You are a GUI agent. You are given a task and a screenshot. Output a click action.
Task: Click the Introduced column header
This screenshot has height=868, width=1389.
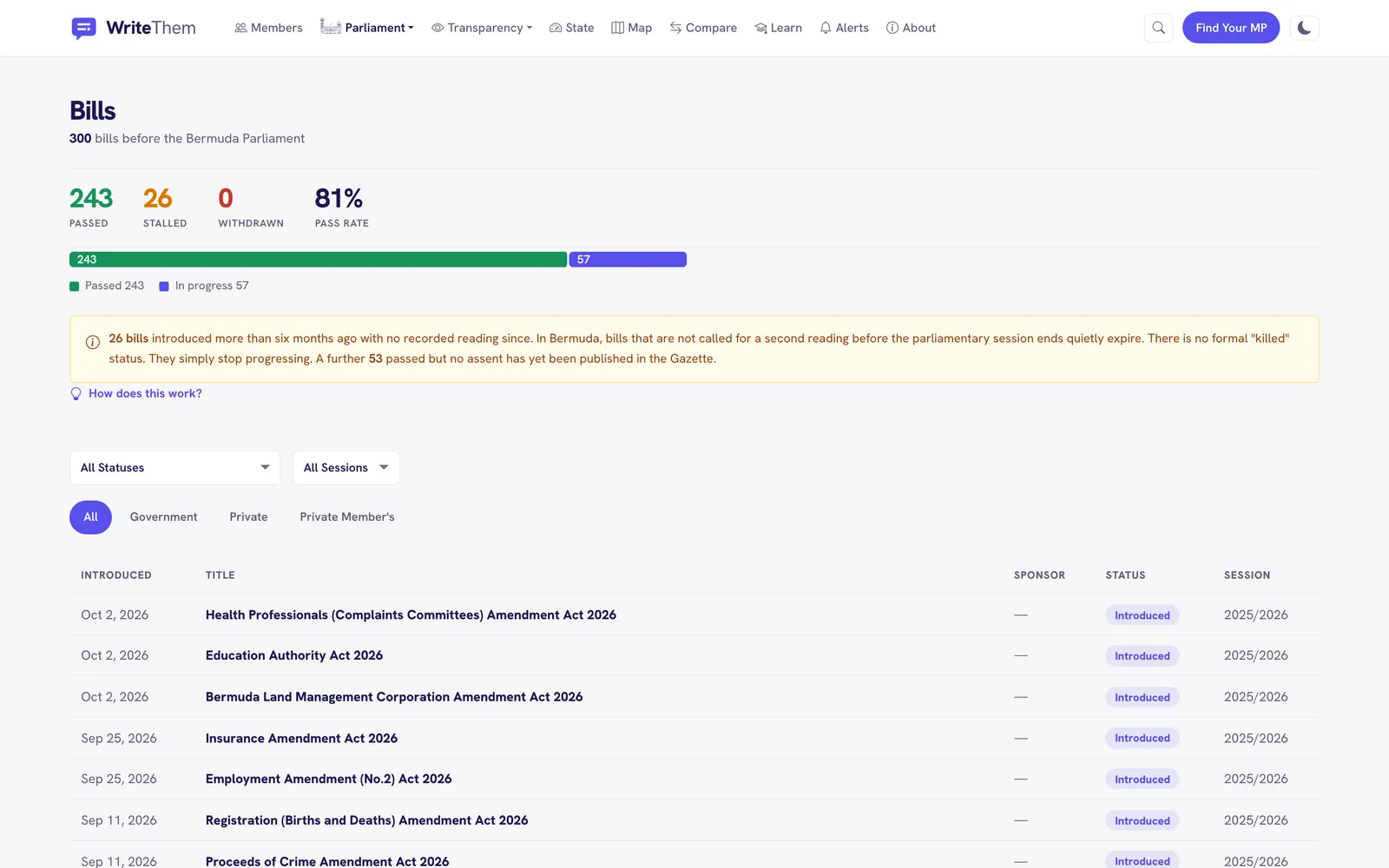point(116,575)
